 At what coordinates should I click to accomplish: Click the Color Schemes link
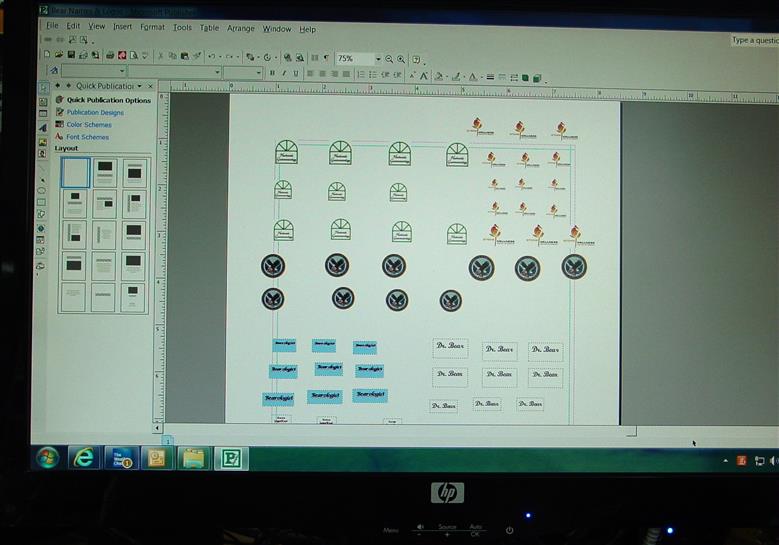click(89, 125)
